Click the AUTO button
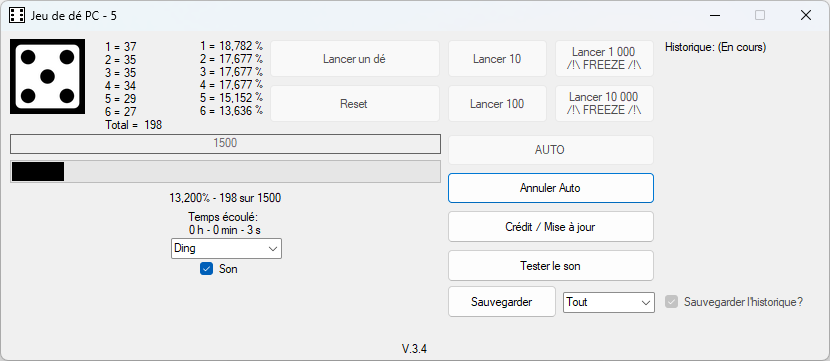This screenshot has height=361, width=830. [x=551, y=150]
